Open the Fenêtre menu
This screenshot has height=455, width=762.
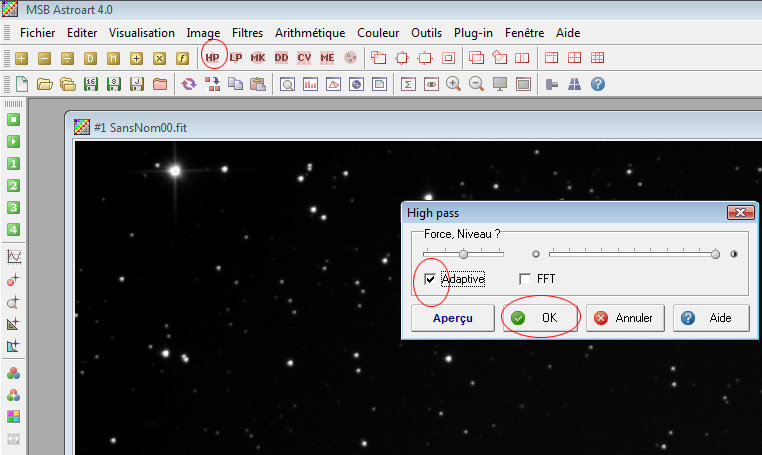pyautogui.click(x=524, y=33)
